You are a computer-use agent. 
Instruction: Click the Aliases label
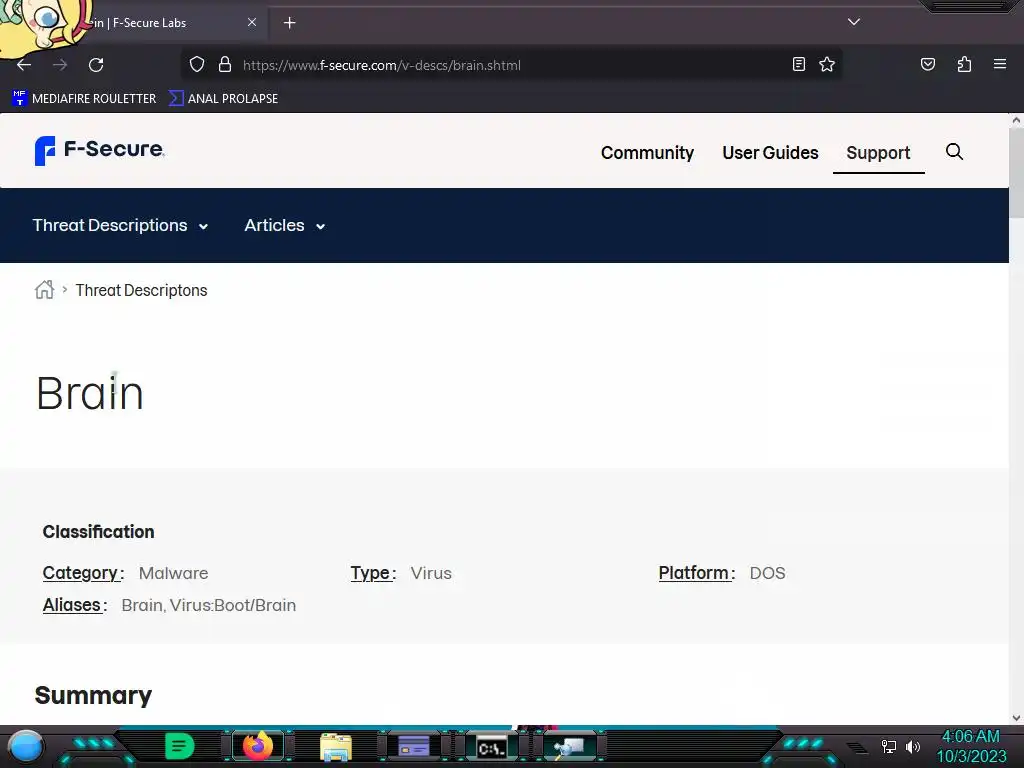(x=74, y=605)
